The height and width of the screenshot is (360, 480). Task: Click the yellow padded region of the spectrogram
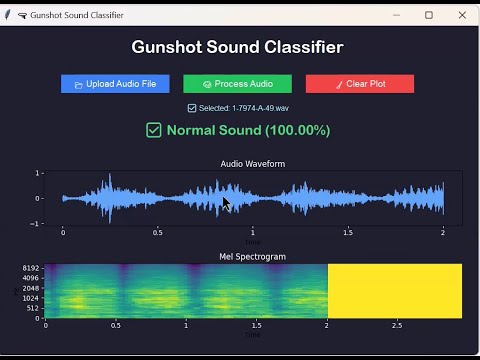(395, 291)
